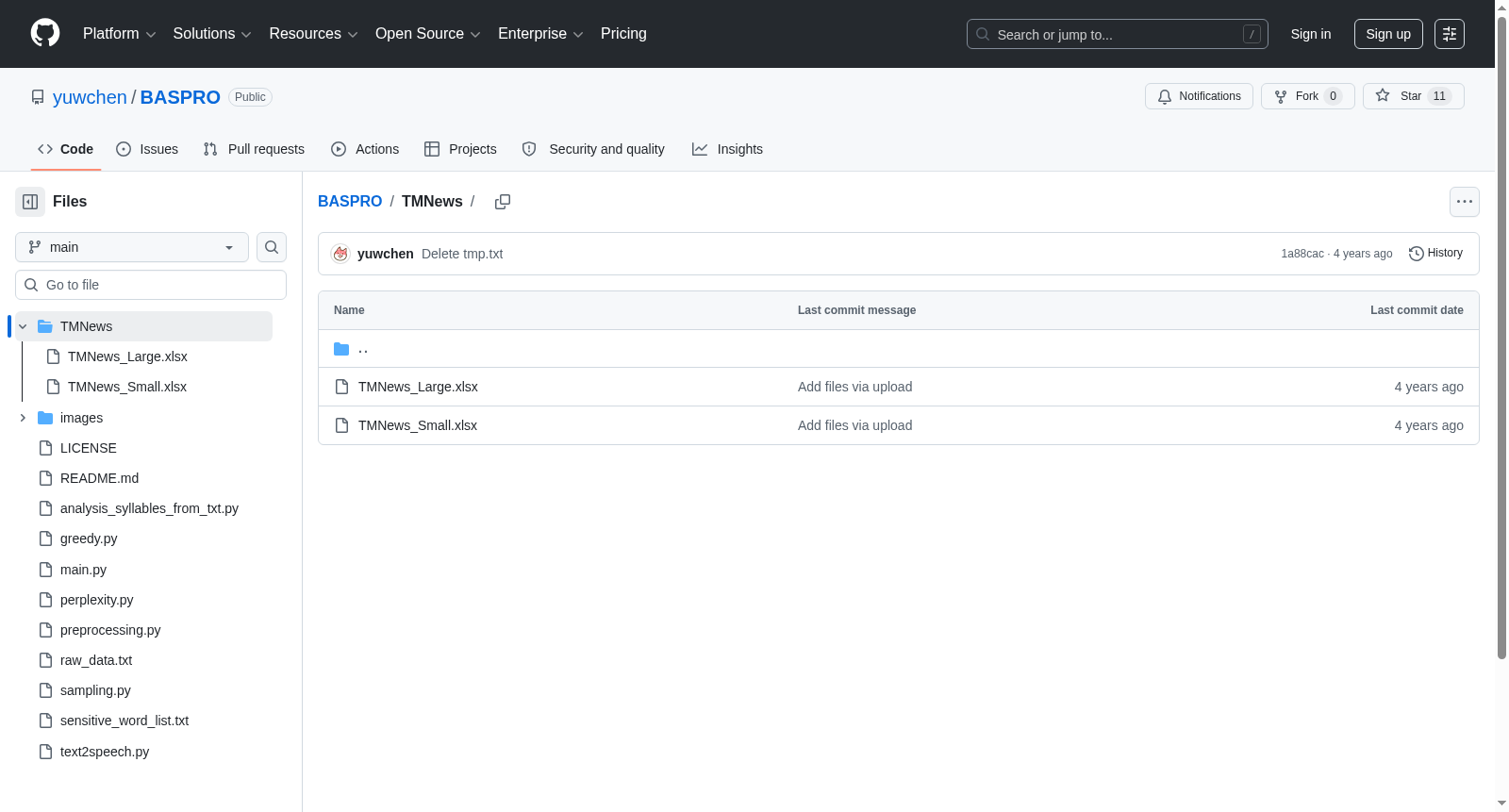This screenshot has width=1509, height=812.
Task: Copy the TMNews path to clipboard
Action: 503,202
